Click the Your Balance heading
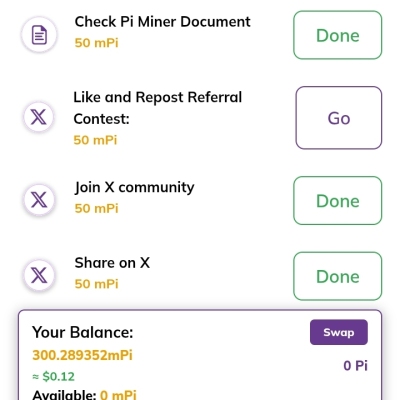This screenshot has width=400, height=400. click(82, 332)
